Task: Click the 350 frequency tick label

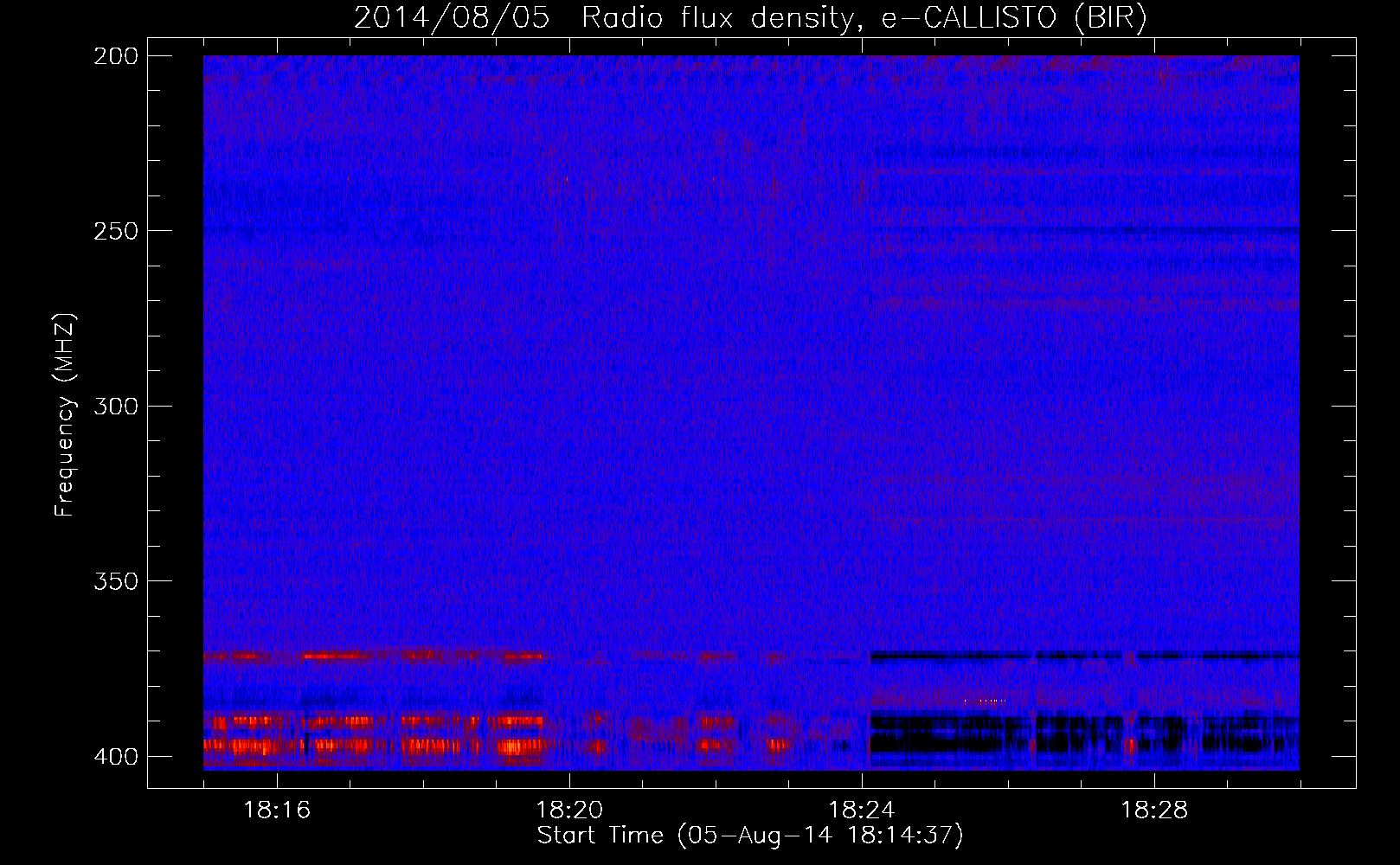Action: [116, 581]
